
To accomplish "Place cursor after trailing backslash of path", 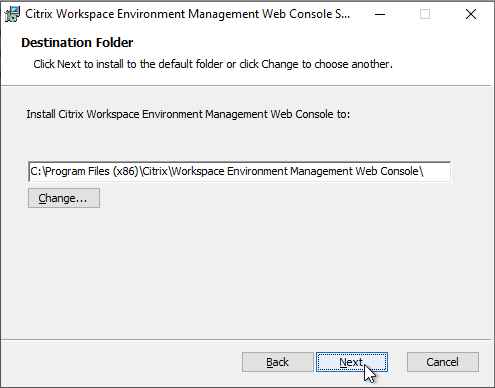I will pos(424,171).
